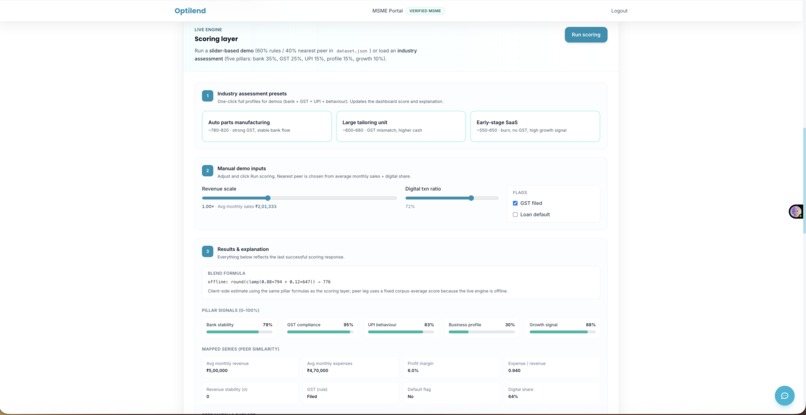Click the "Default flag" No cell

pyautogui.click(x=451, y=393)
